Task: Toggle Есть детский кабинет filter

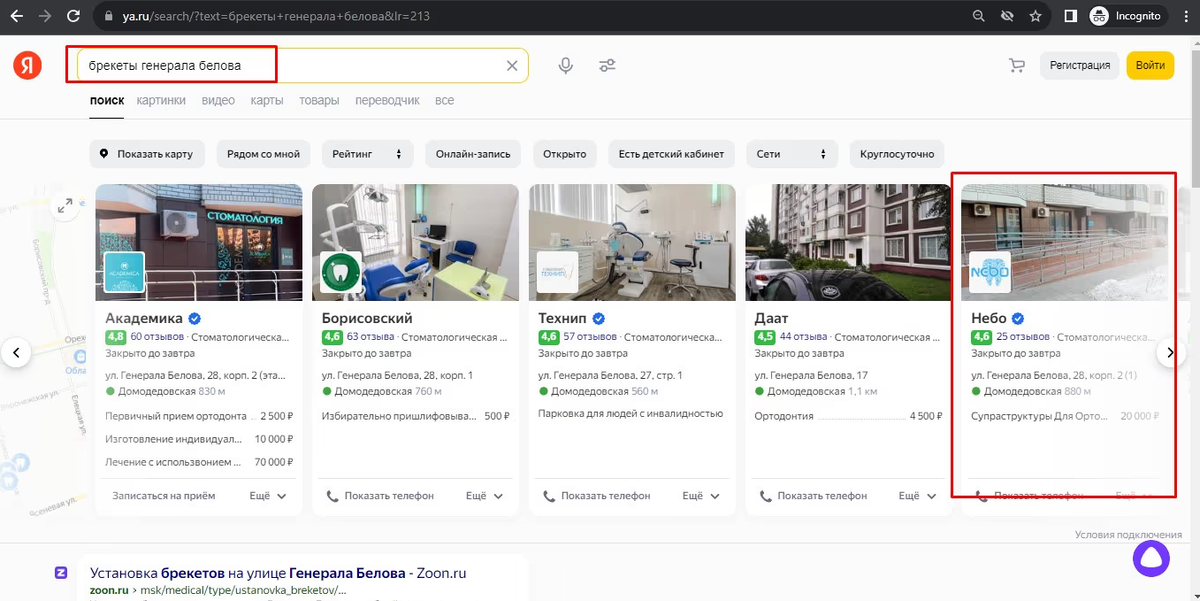Action: [672, 154]
